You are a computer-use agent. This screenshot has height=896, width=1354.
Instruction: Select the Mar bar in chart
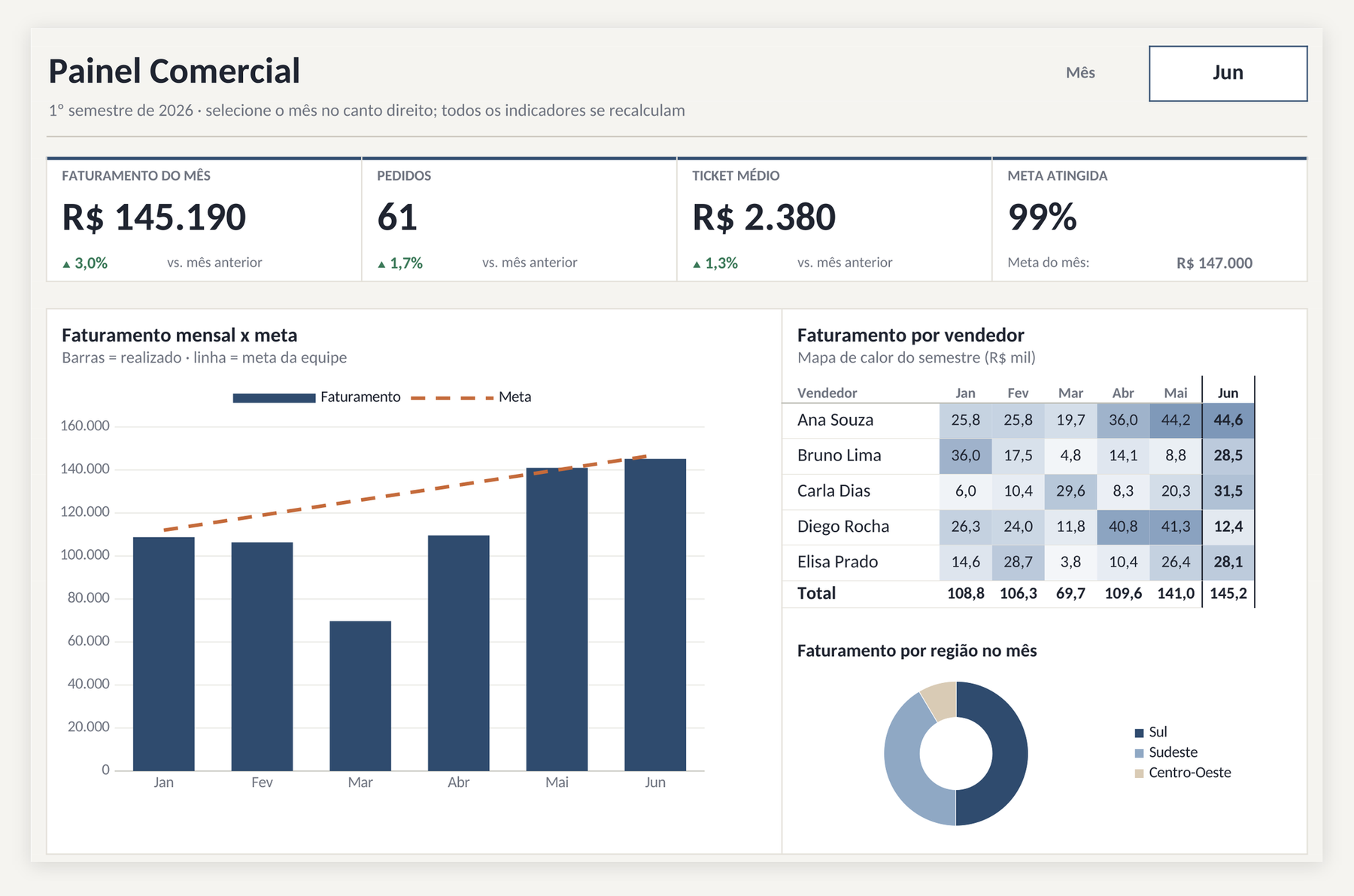pyautogui.click(x=360, y=696)
